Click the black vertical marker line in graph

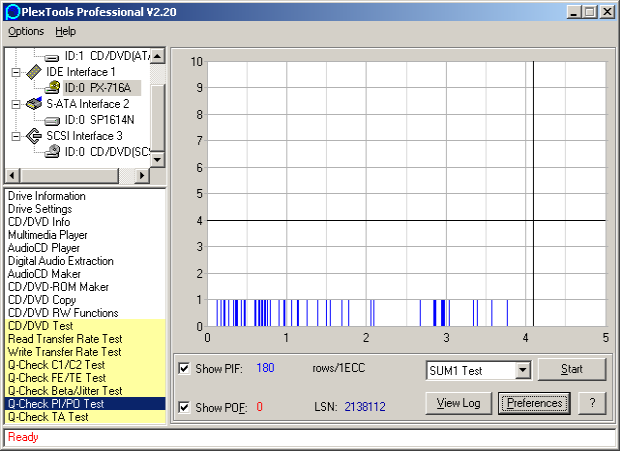click(x=533, y=194)
